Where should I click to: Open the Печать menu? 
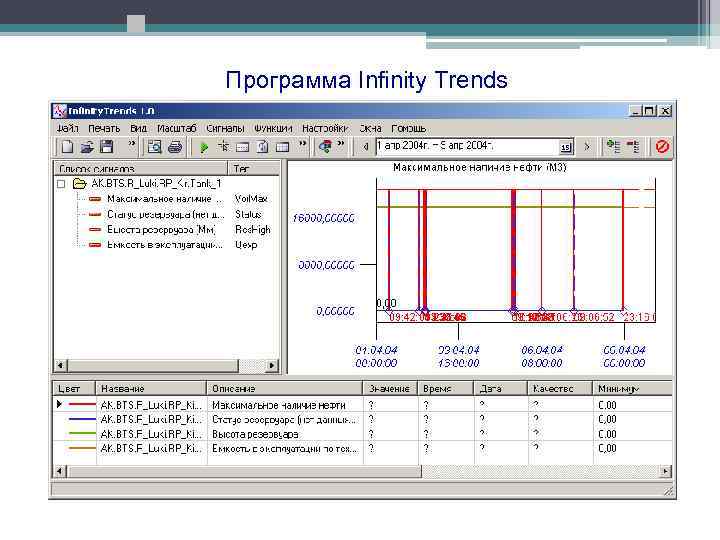coord(104,129)
